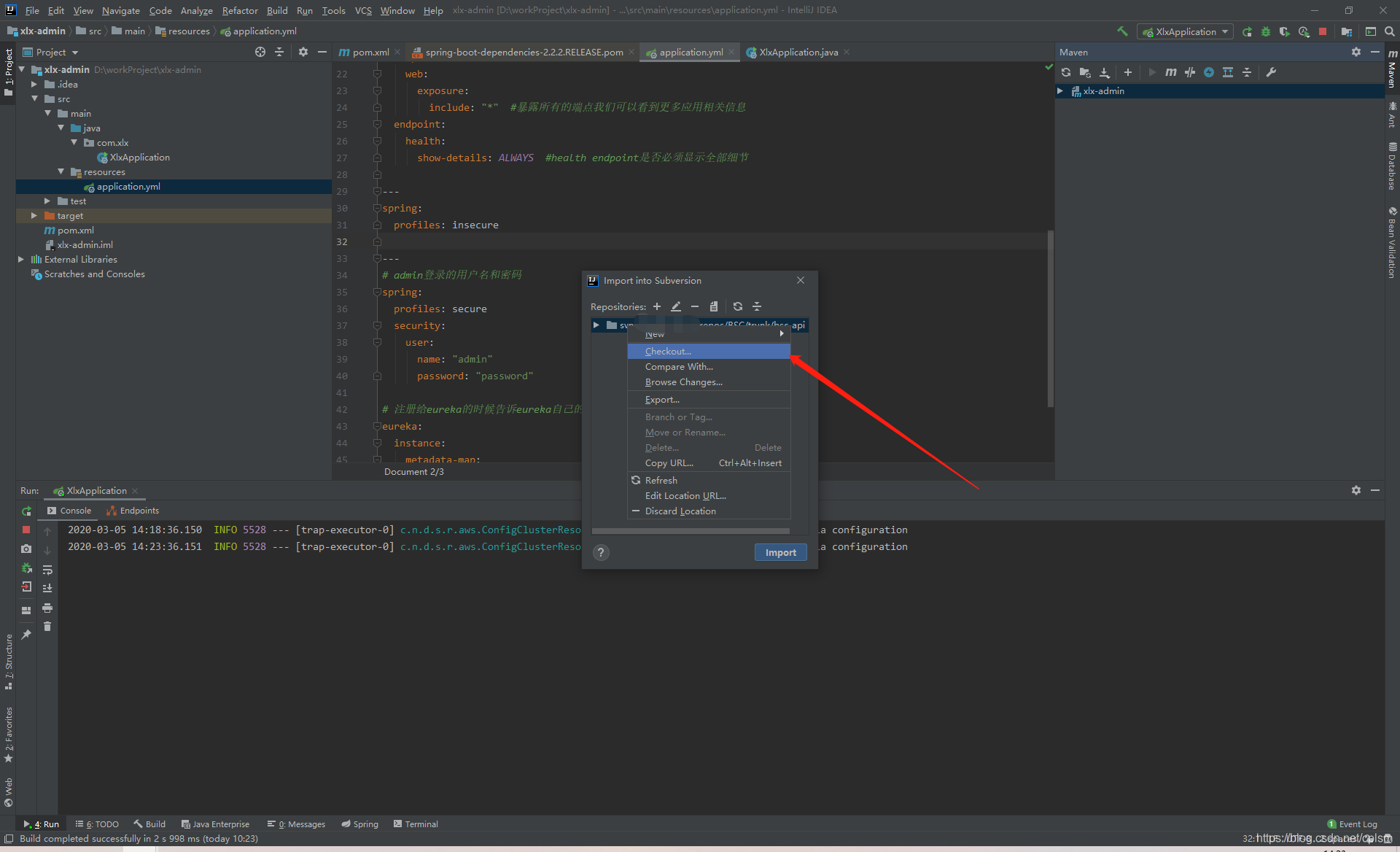Toggle Maven offline mode icon
This screenshot has width=1400, height=852.
(1190, 72)
